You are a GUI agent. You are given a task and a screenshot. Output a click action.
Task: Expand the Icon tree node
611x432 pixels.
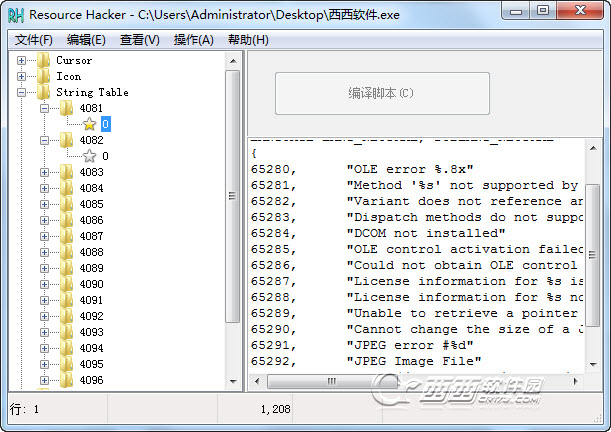21,76
